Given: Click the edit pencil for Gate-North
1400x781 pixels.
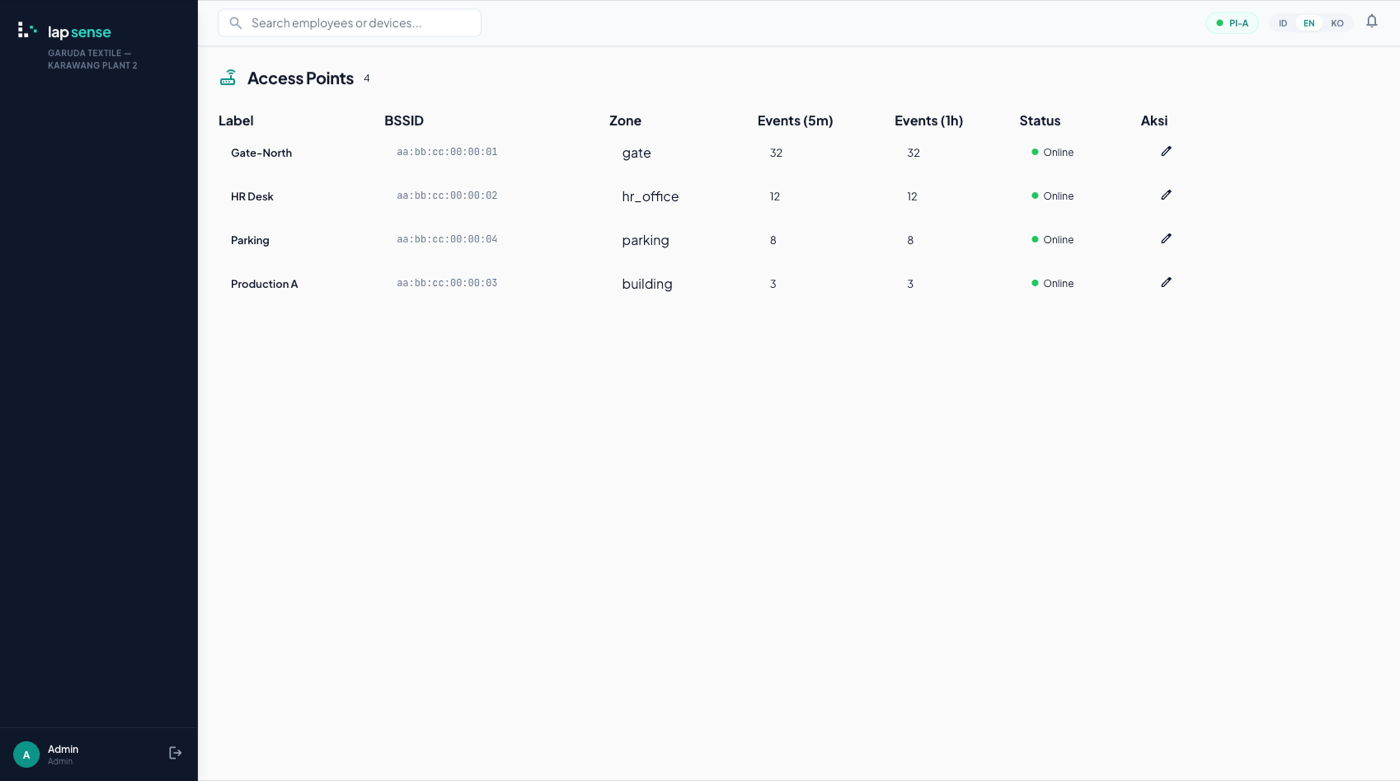Looking at the screenshot, I should tap(1166, 152).
